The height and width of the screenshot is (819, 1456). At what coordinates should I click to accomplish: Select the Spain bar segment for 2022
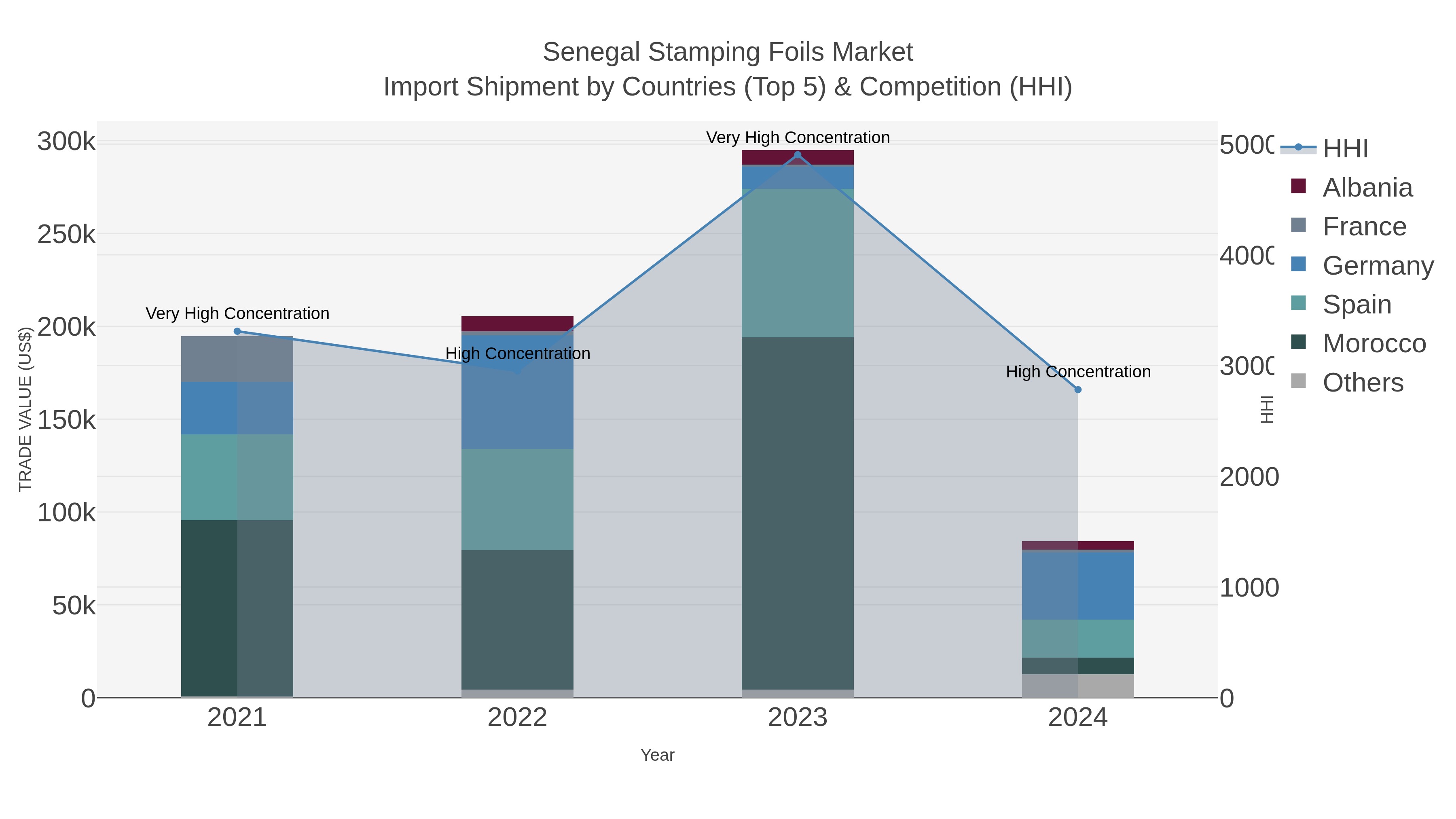[517, 499]
